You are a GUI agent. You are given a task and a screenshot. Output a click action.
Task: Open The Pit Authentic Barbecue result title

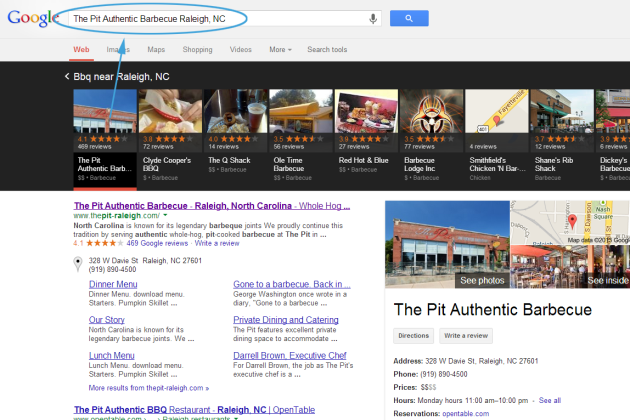click(212, 206)
